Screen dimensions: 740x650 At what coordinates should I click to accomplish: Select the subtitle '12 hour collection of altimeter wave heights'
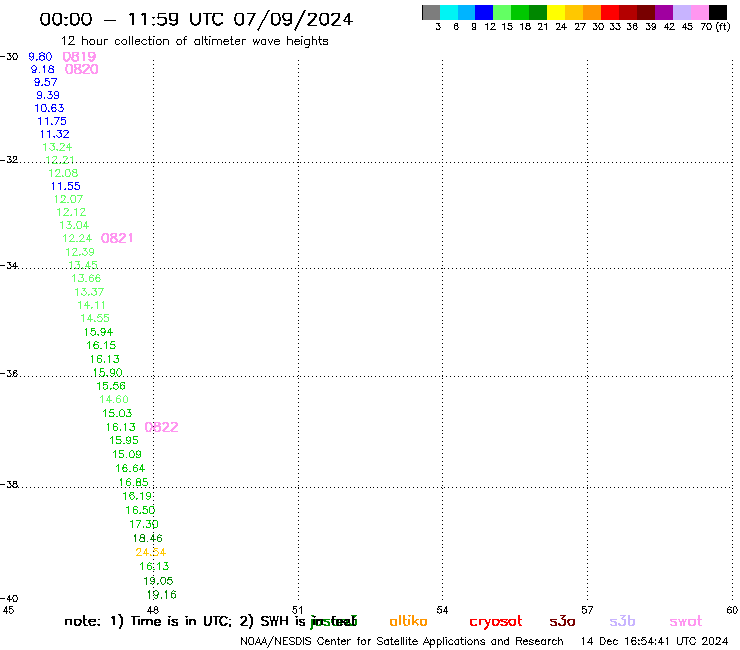tap(194, 42)
